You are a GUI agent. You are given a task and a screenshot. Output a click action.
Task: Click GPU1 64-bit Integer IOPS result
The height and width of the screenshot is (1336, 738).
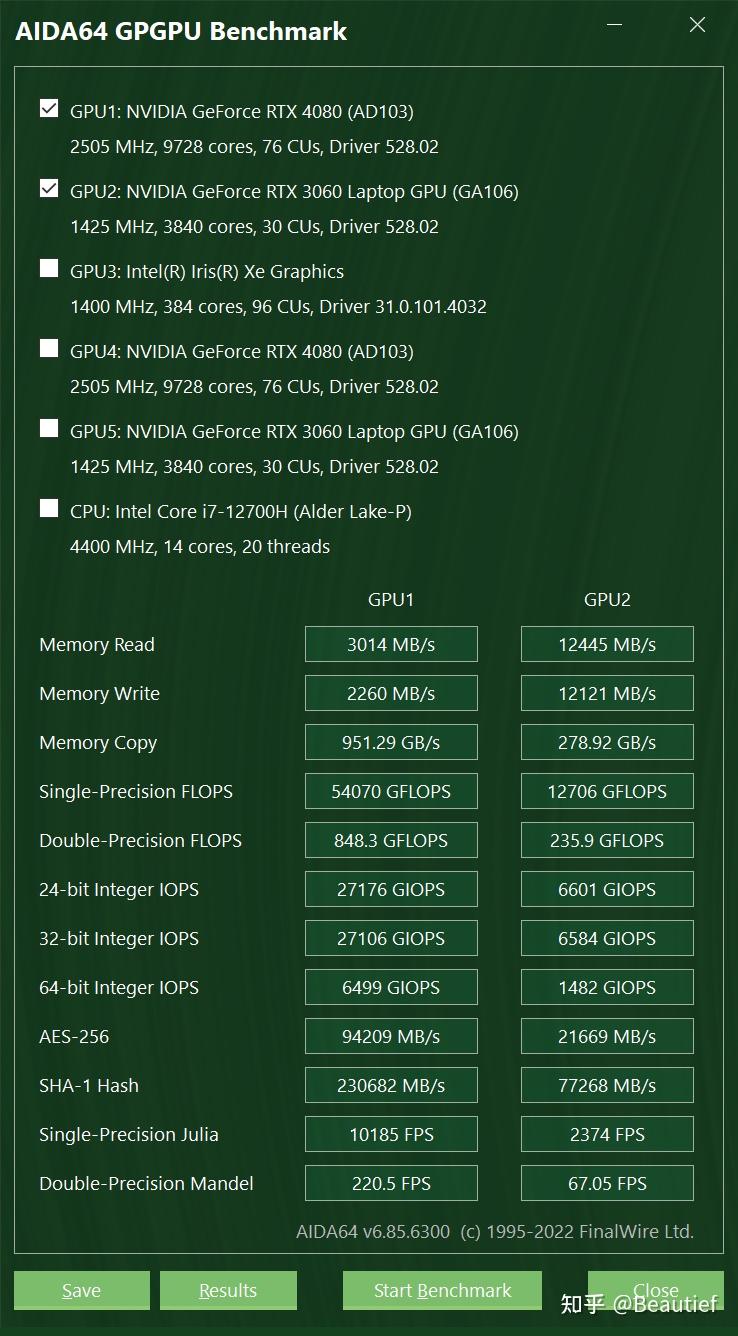click(x=391, y=987)
